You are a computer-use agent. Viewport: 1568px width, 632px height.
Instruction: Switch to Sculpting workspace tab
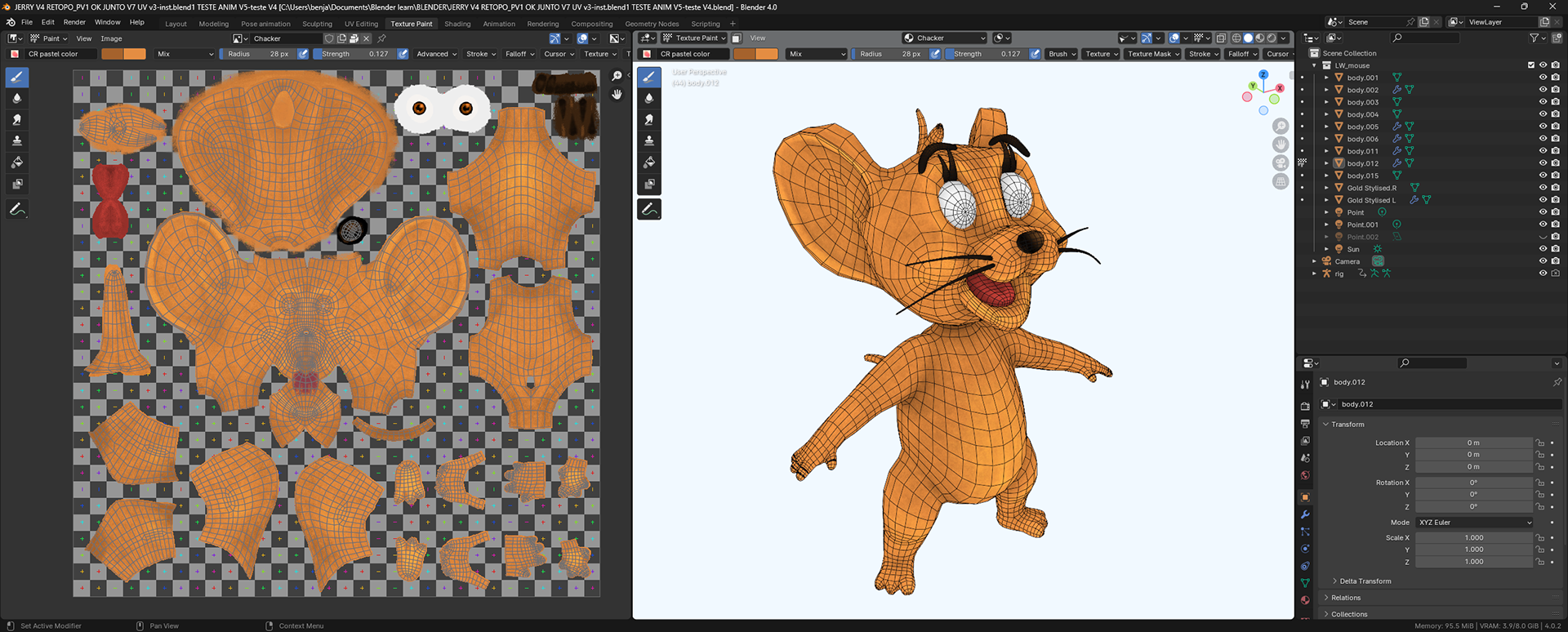[317, 24]
